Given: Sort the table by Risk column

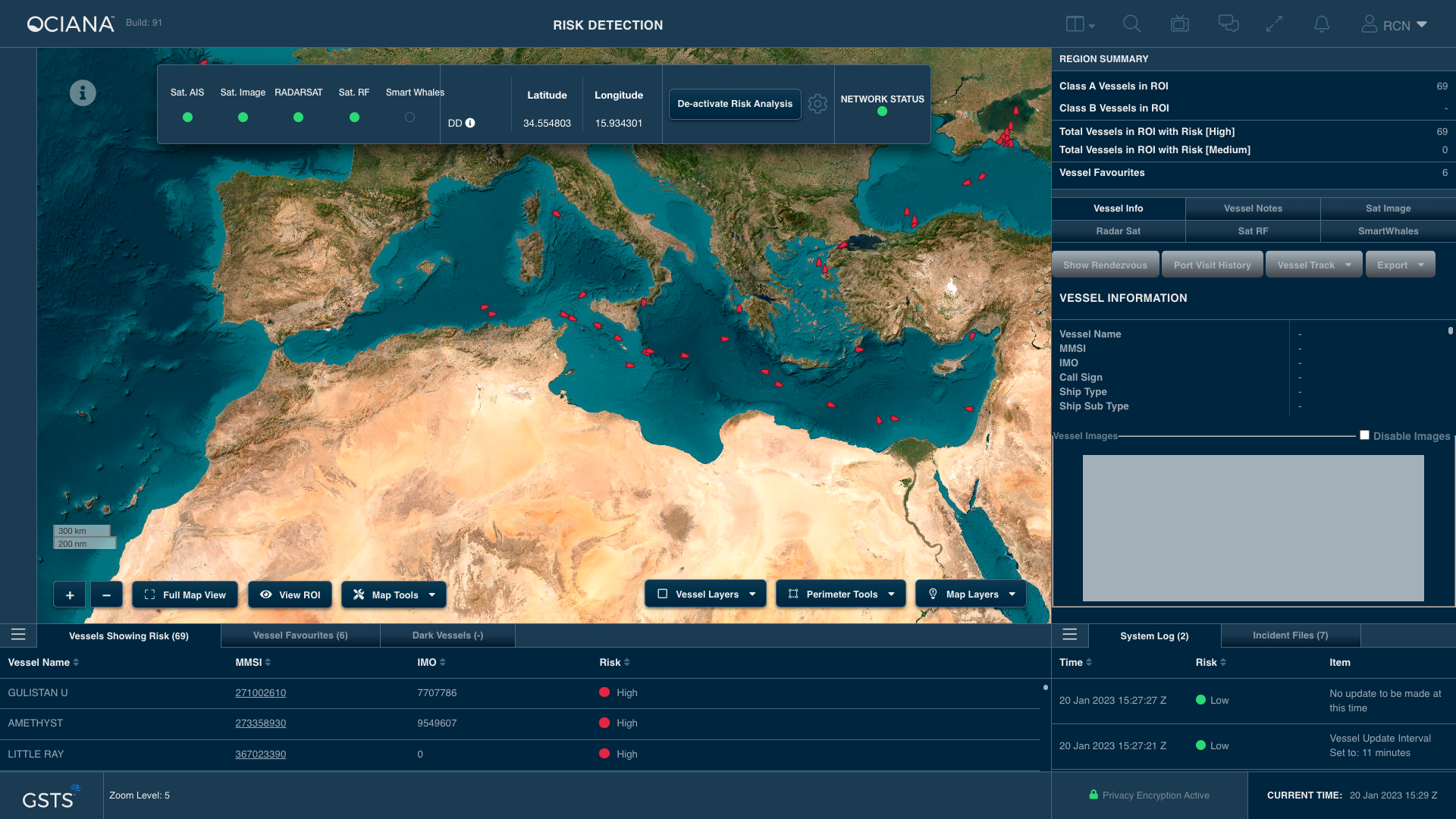Looking at the screenshot, I should pyautogui.click(x=614, y=663).
